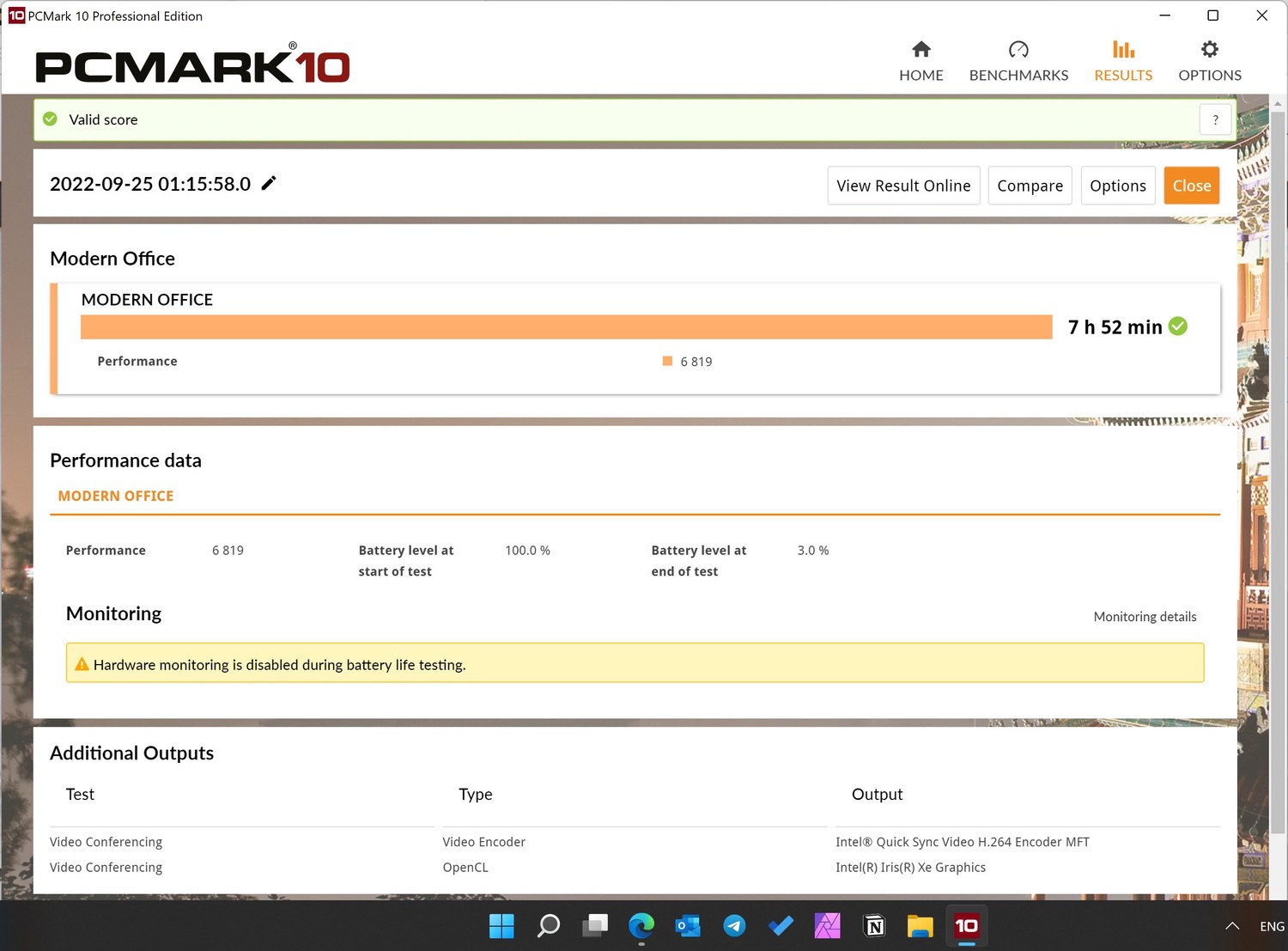
Task: Click green checkmark beside 7 h 52 min
Action: [x=1178, y=326]
